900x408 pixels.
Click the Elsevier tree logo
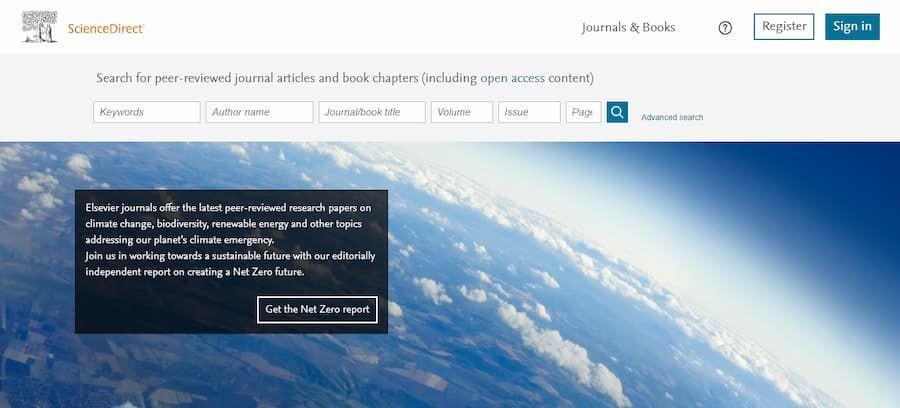[x=39, y=27]
